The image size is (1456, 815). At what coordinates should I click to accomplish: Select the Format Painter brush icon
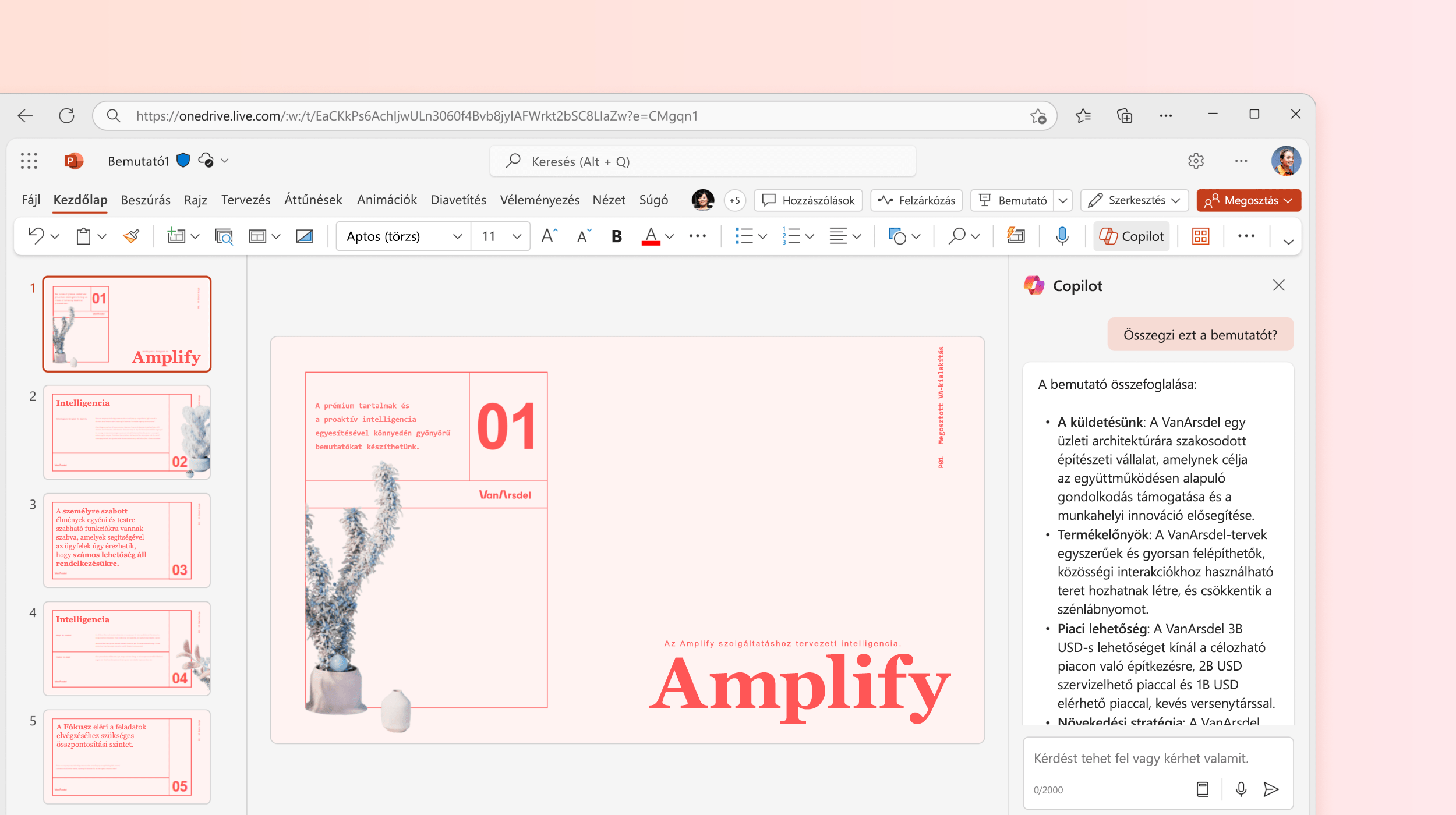pos(131,236)
